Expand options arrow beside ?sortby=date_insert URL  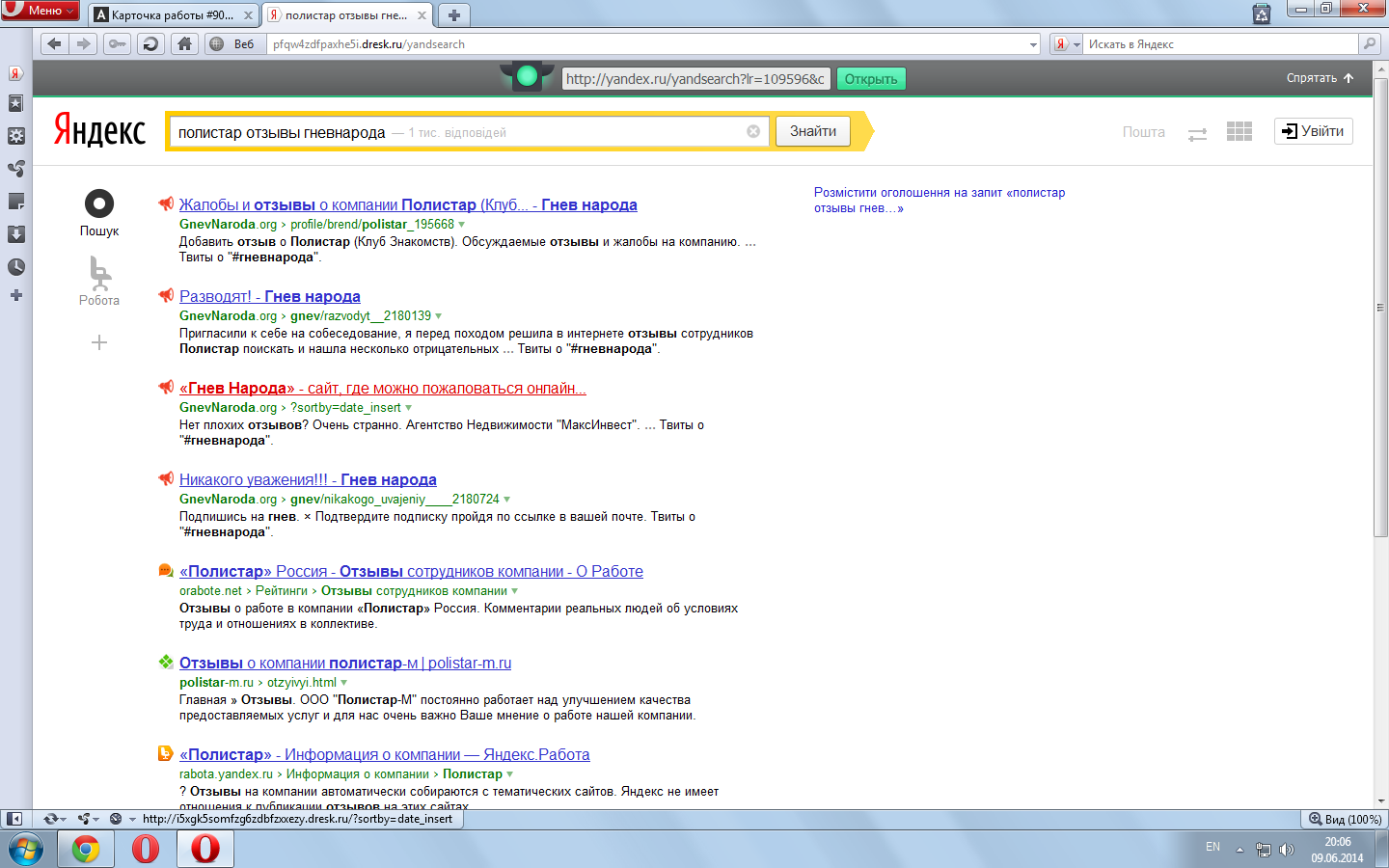click(408, 408)
